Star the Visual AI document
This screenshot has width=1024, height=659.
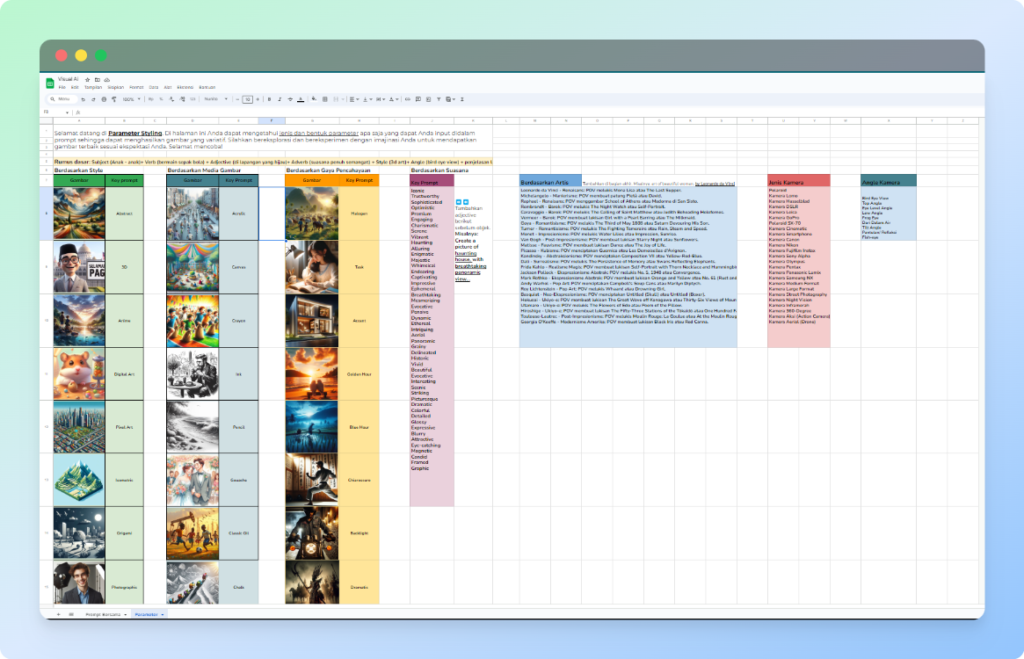point(87,79)
